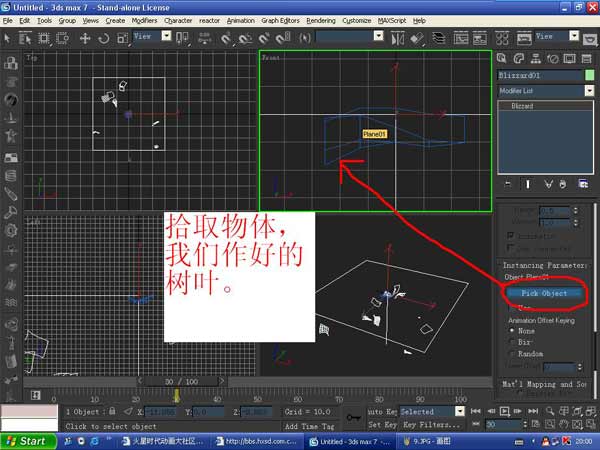Toggle the Auto Key button

click(382, 411)
